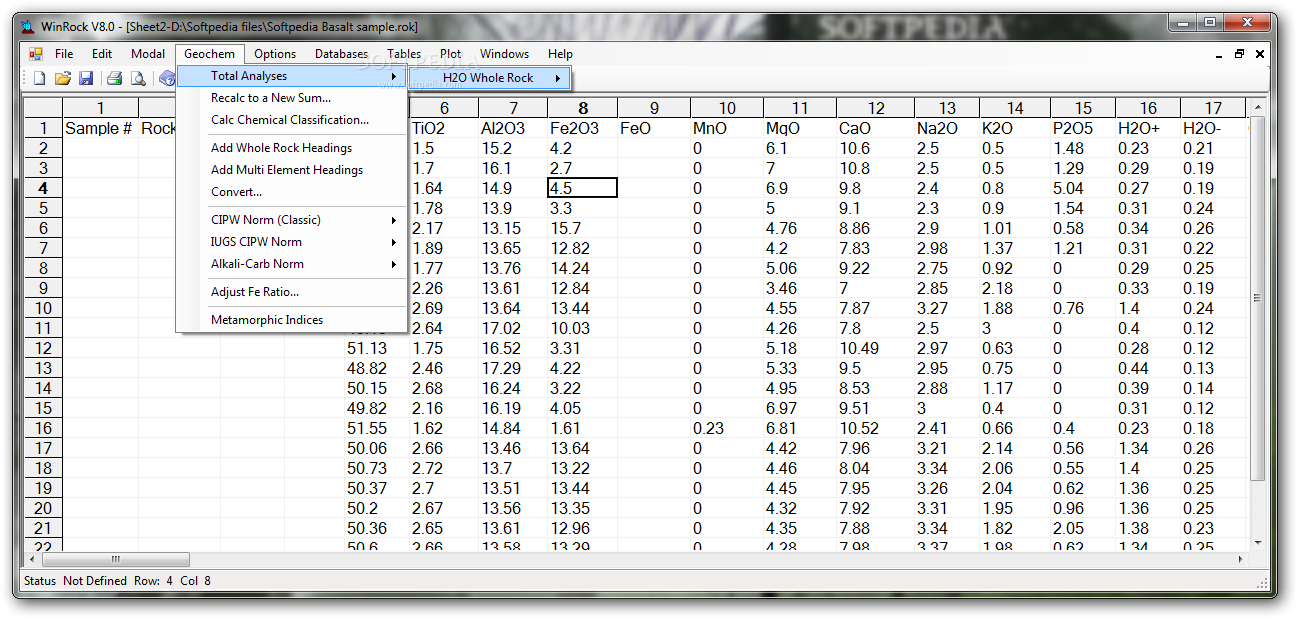1298x619 pixels.
Task: Click the horizontal scrollbar right arrow
Action: (1241, 560)
